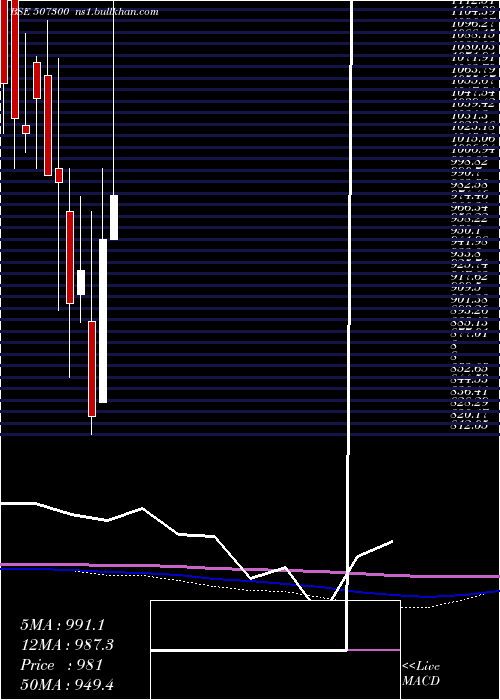Click the 1039.42 price axis label

473,104
